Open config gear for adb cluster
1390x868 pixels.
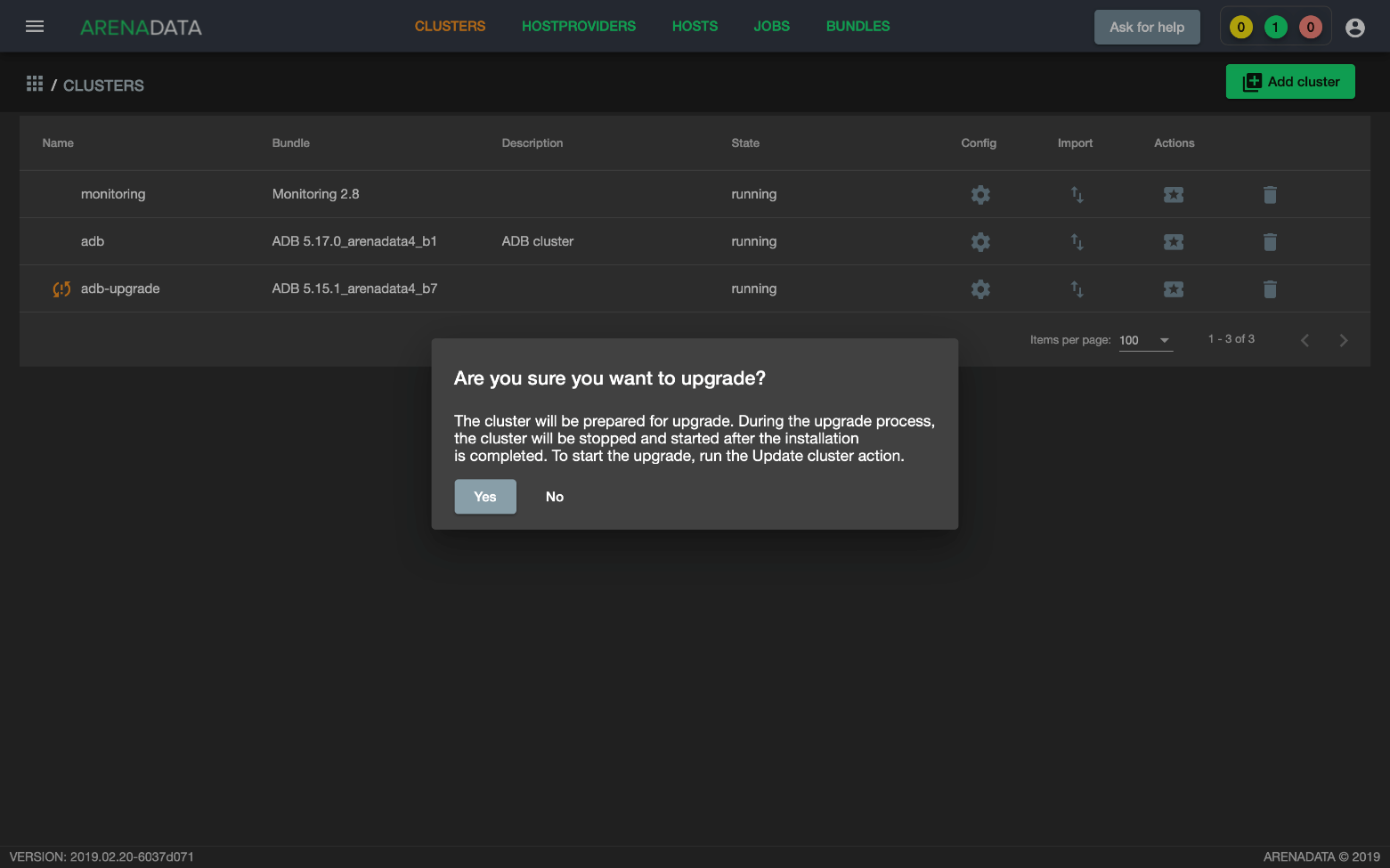click(980, 241)
